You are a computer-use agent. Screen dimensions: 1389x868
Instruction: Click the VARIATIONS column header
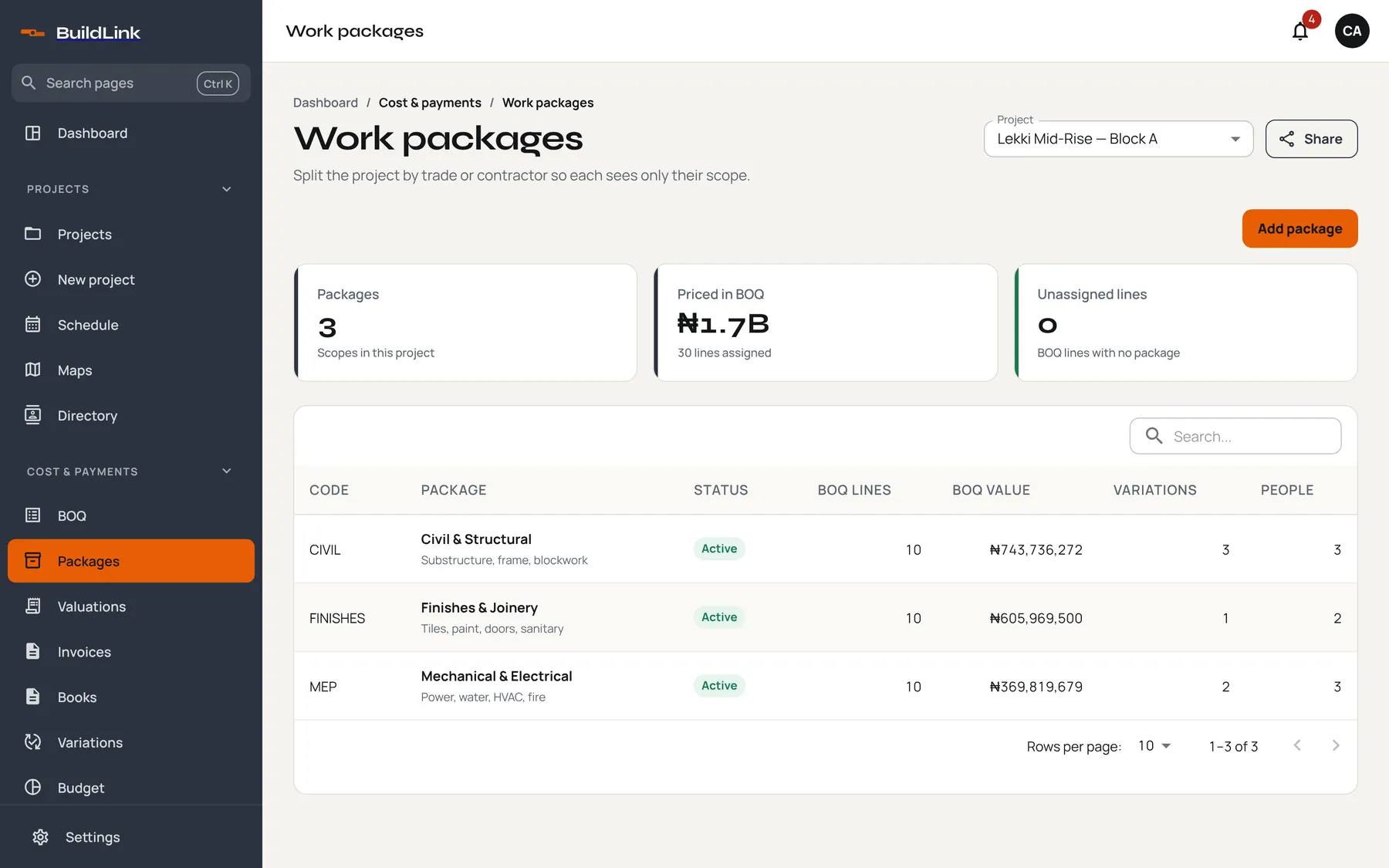coord(1154,490)
